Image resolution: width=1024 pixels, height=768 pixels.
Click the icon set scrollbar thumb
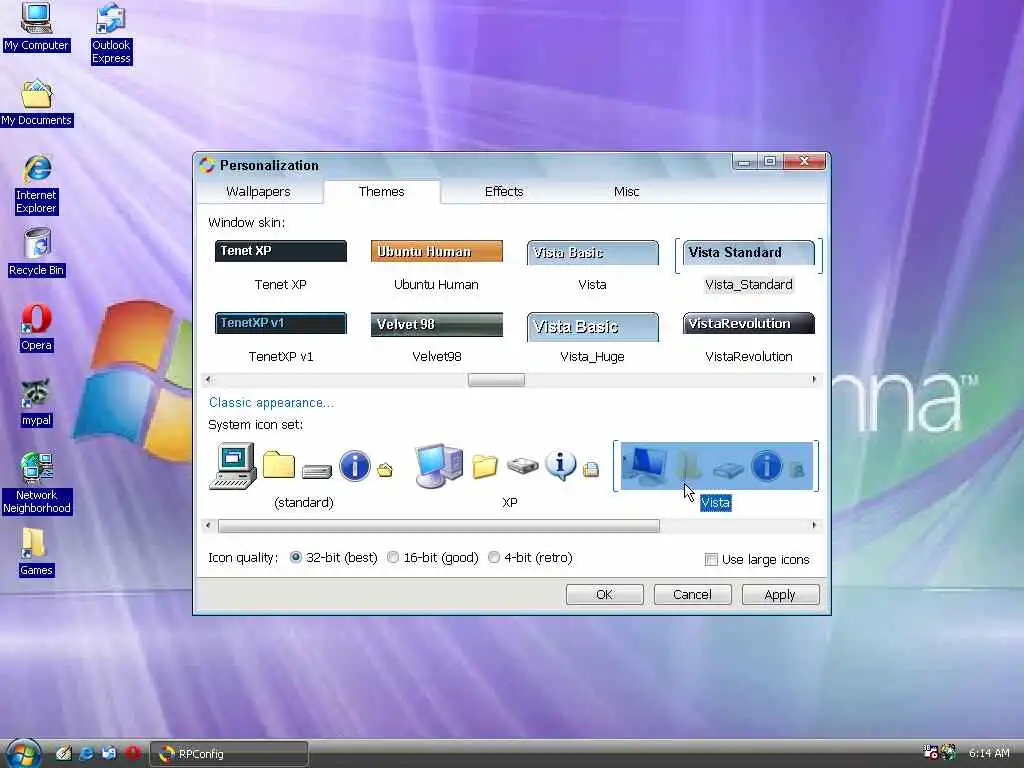point(439,526)
